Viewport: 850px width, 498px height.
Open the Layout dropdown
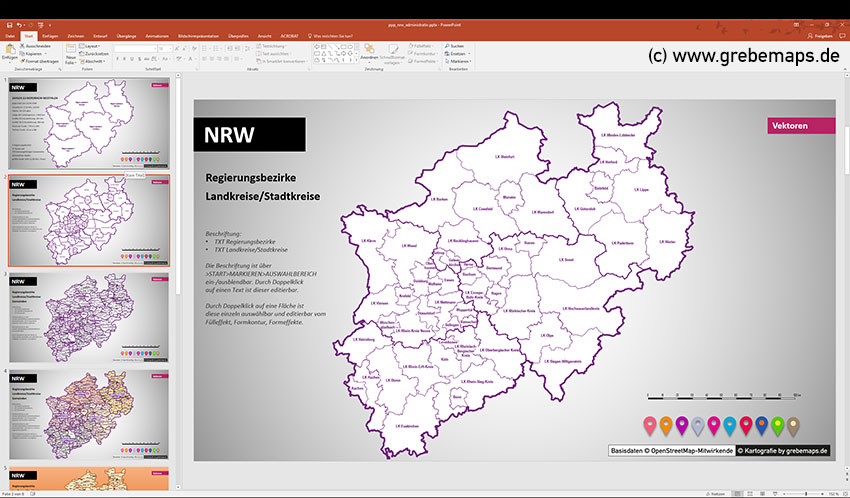[x=92, y=46]
